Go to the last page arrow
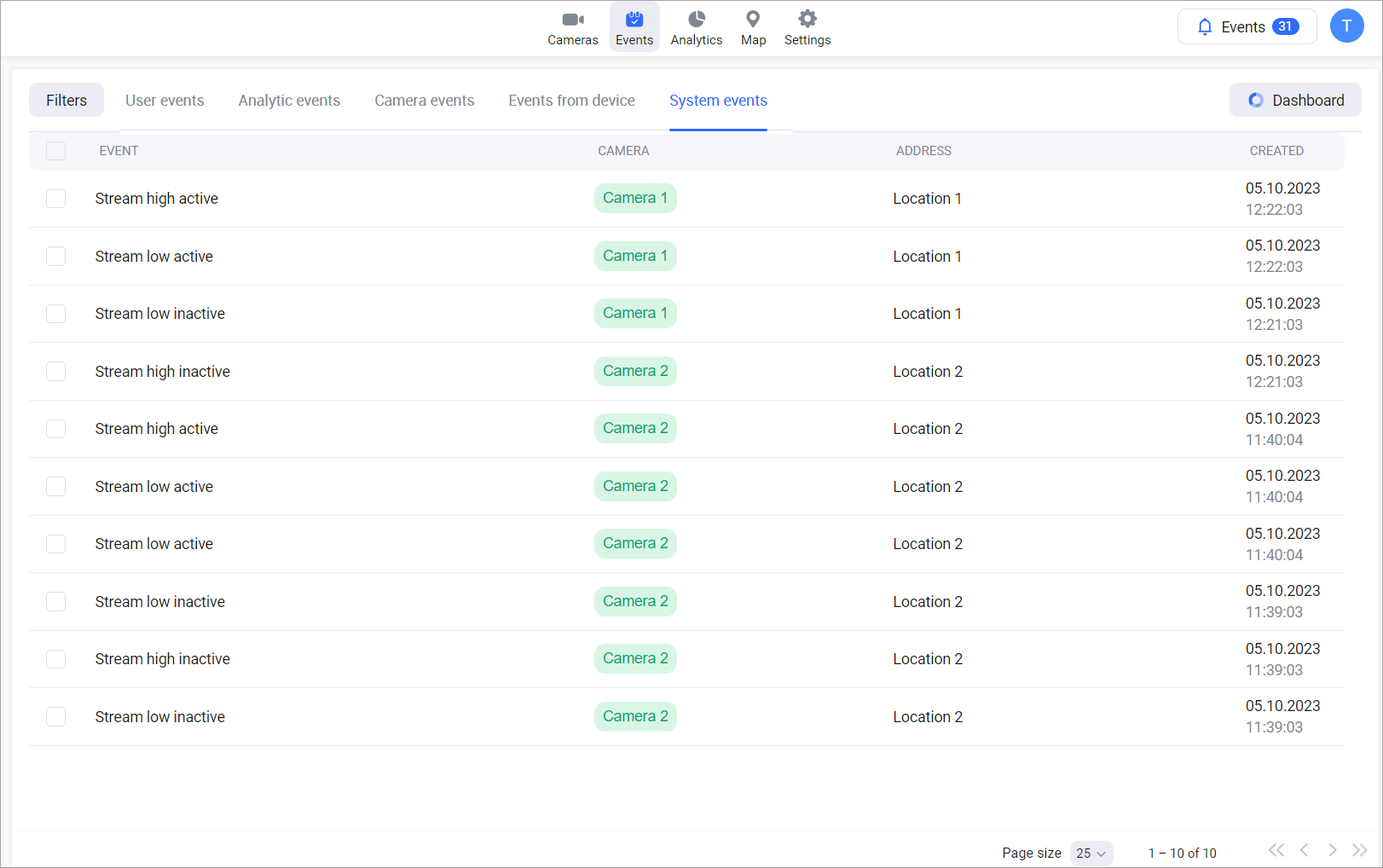This screenshot has width=1383, height=868. 1360,850
